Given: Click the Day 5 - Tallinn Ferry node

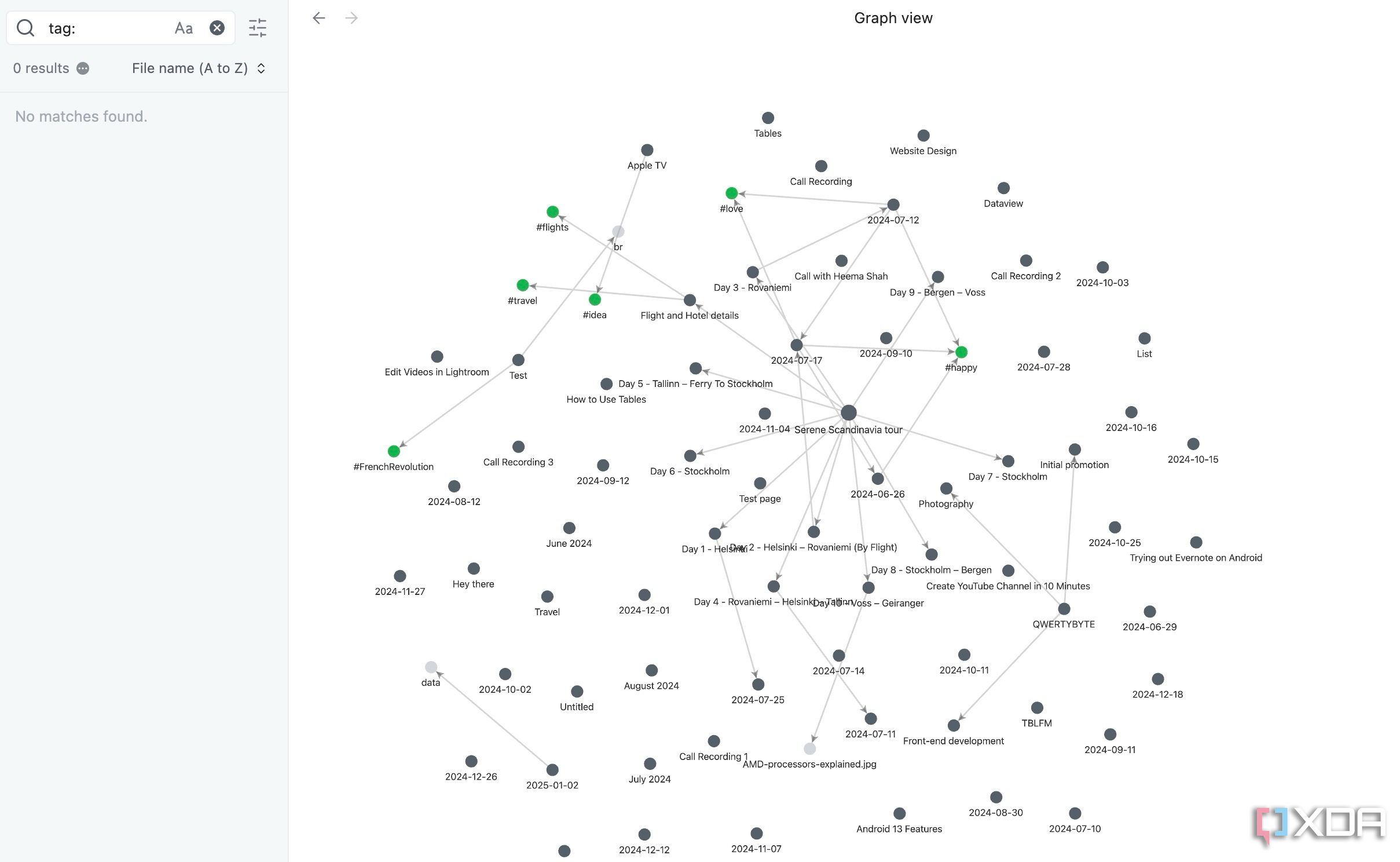Looking at the screenshot, I should pos(695,368).
